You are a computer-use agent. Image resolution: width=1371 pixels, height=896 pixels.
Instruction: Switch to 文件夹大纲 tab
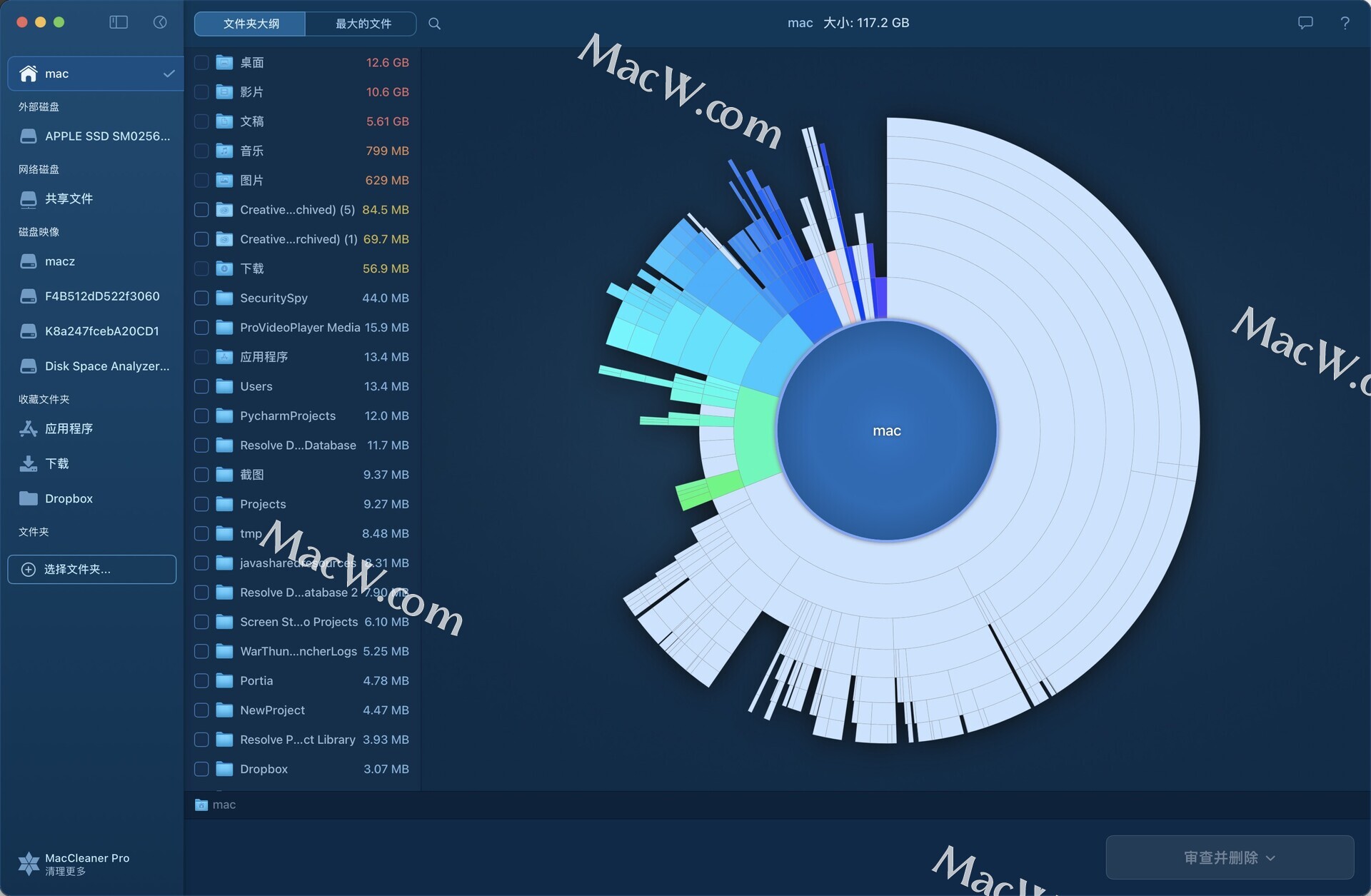coord(250,24)
